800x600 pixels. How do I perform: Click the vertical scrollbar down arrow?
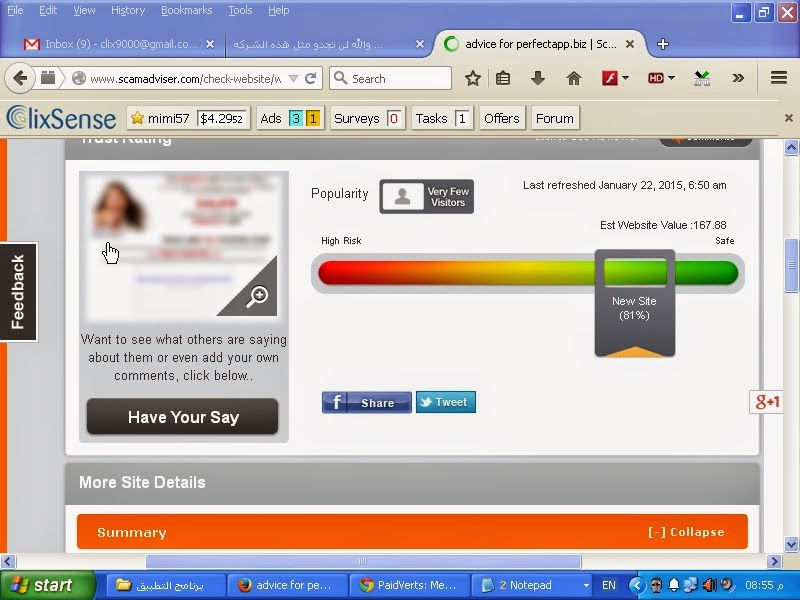pos(791,544)
